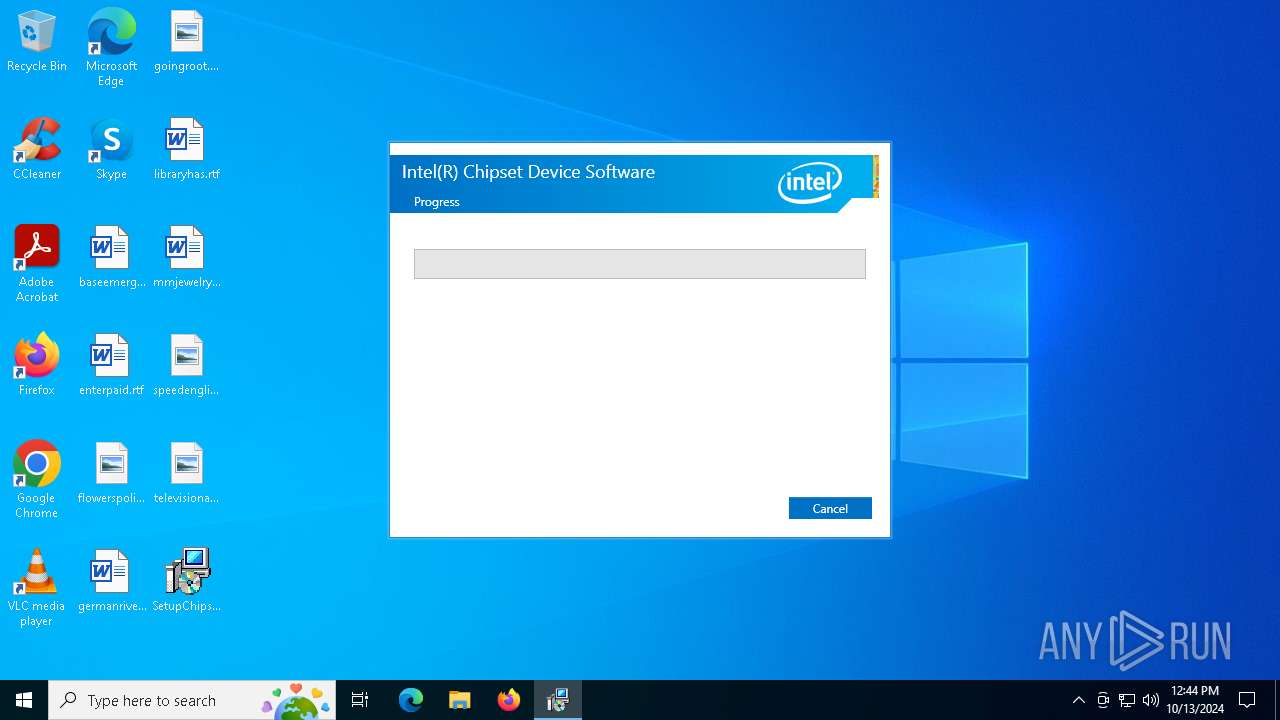Select televisiona image file
This screenshot has width=1280, height=720.
186,474
